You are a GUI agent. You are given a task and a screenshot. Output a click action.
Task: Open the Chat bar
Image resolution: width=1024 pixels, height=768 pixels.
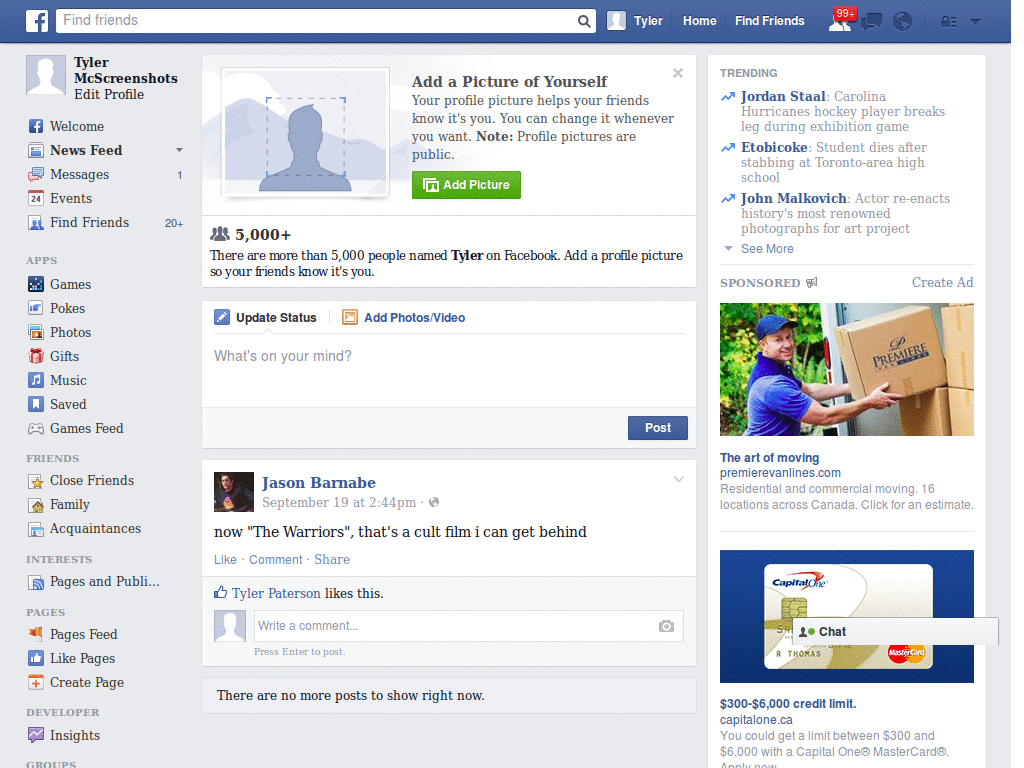click(894, 632)
